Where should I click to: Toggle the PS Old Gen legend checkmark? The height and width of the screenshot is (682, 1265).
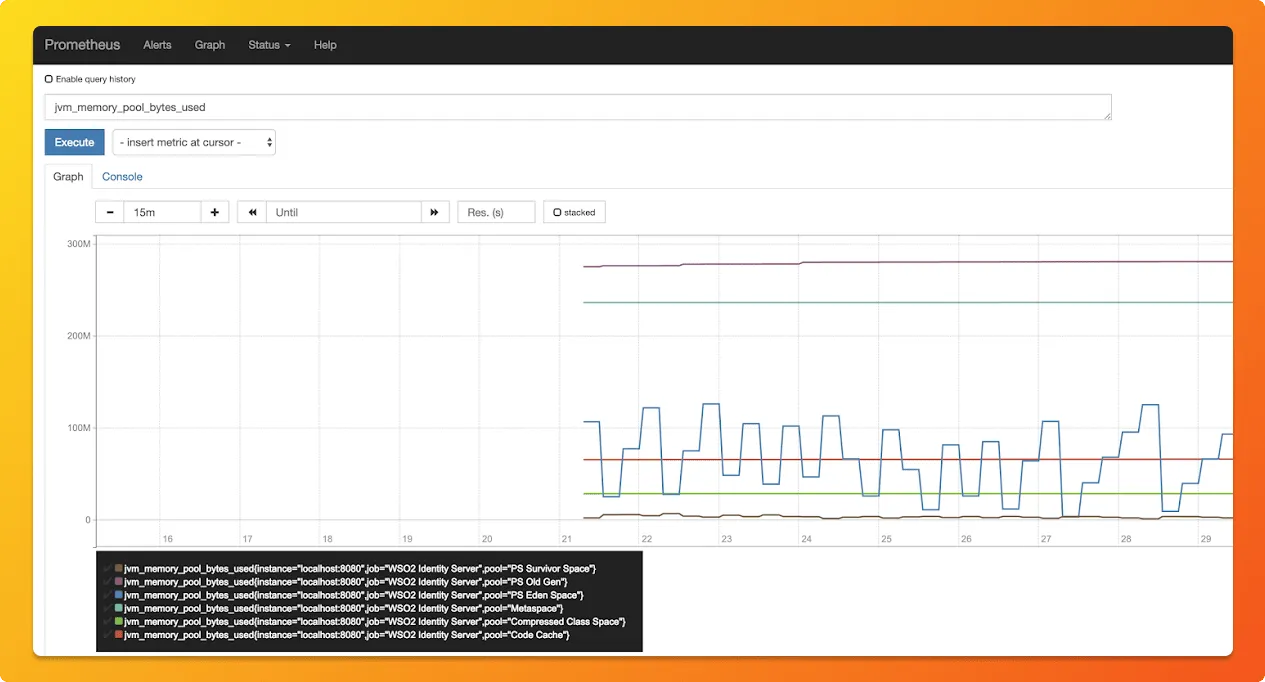[107, 581]
